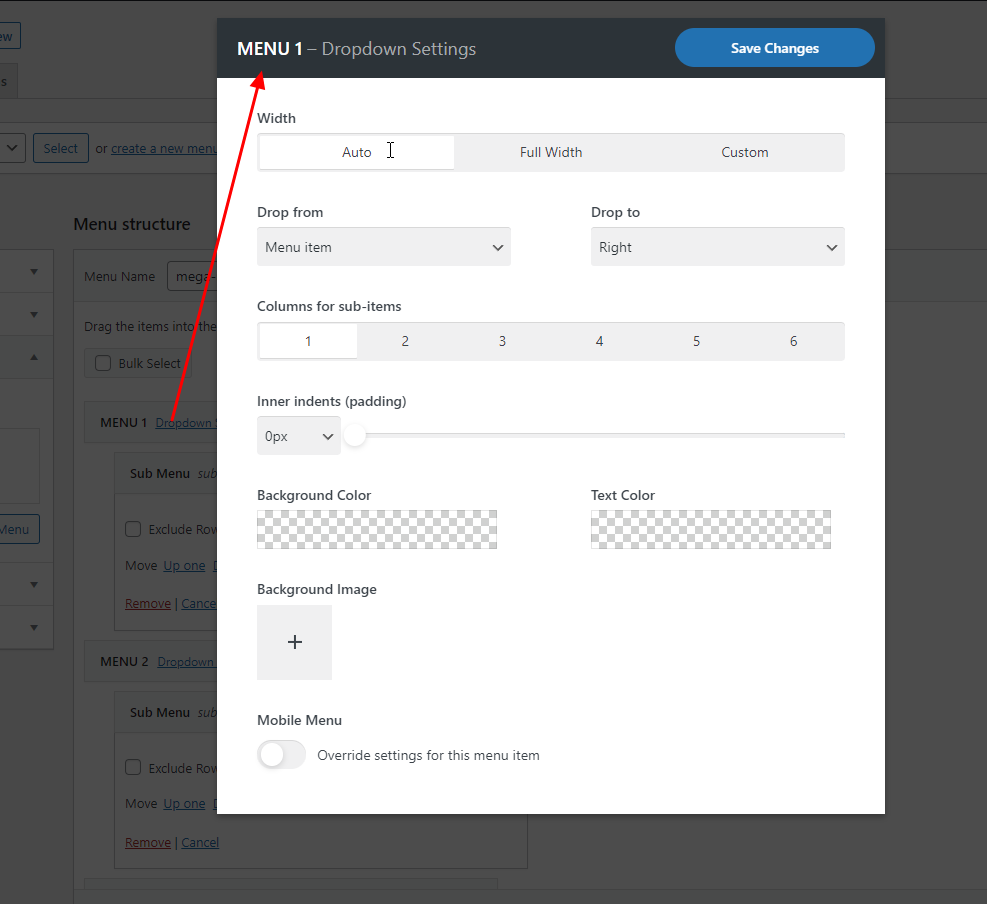
Task: Choose 3 columns for sub-items
Action: tap(502, 341)
